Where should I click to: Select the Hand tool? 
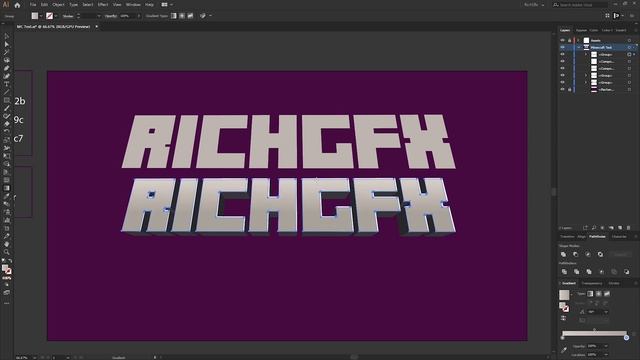click(x=7, y=244)
